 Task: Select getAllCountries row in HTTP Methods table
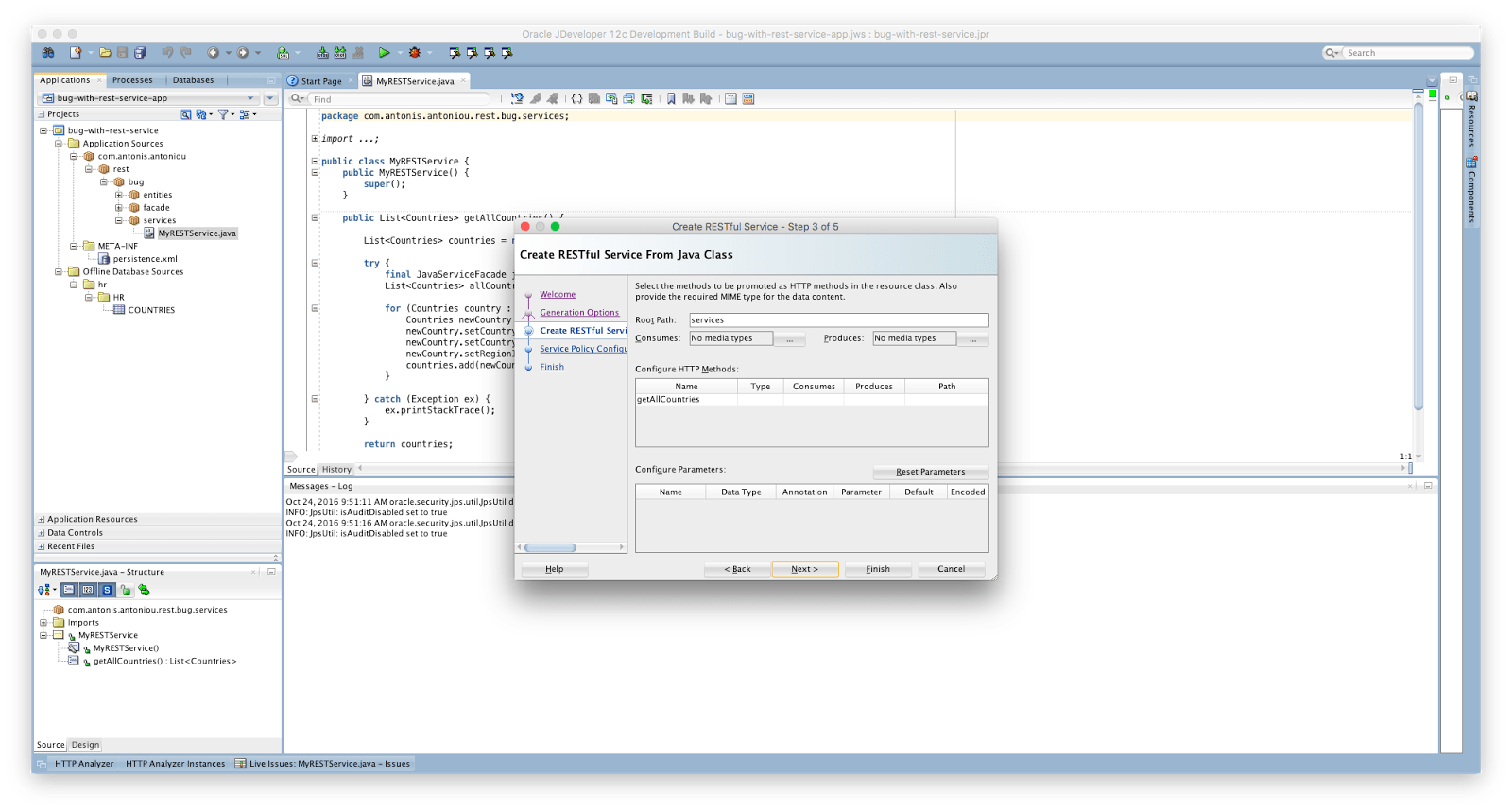[812, 400]
